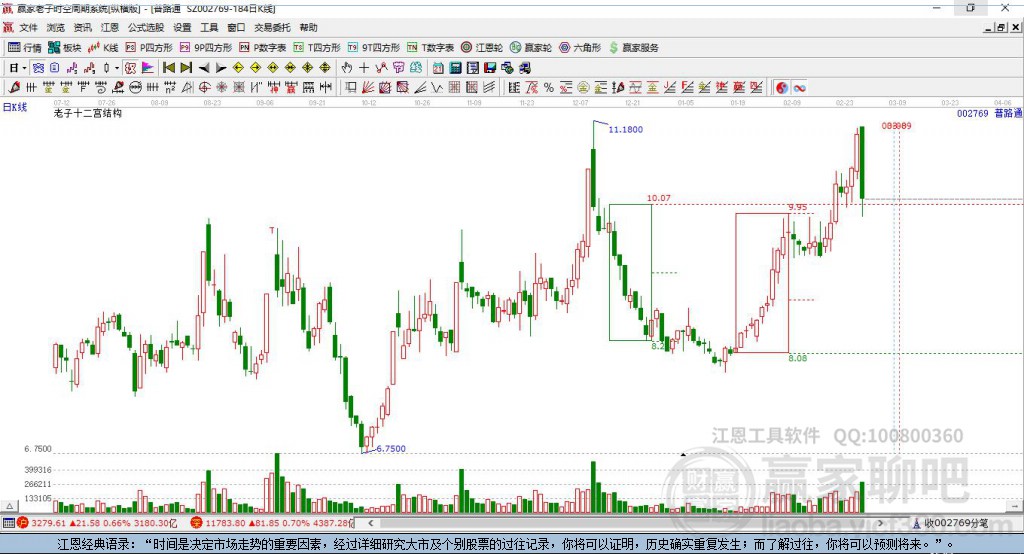
Task: Click the save floppy disk icon
Action: (490, 68)
